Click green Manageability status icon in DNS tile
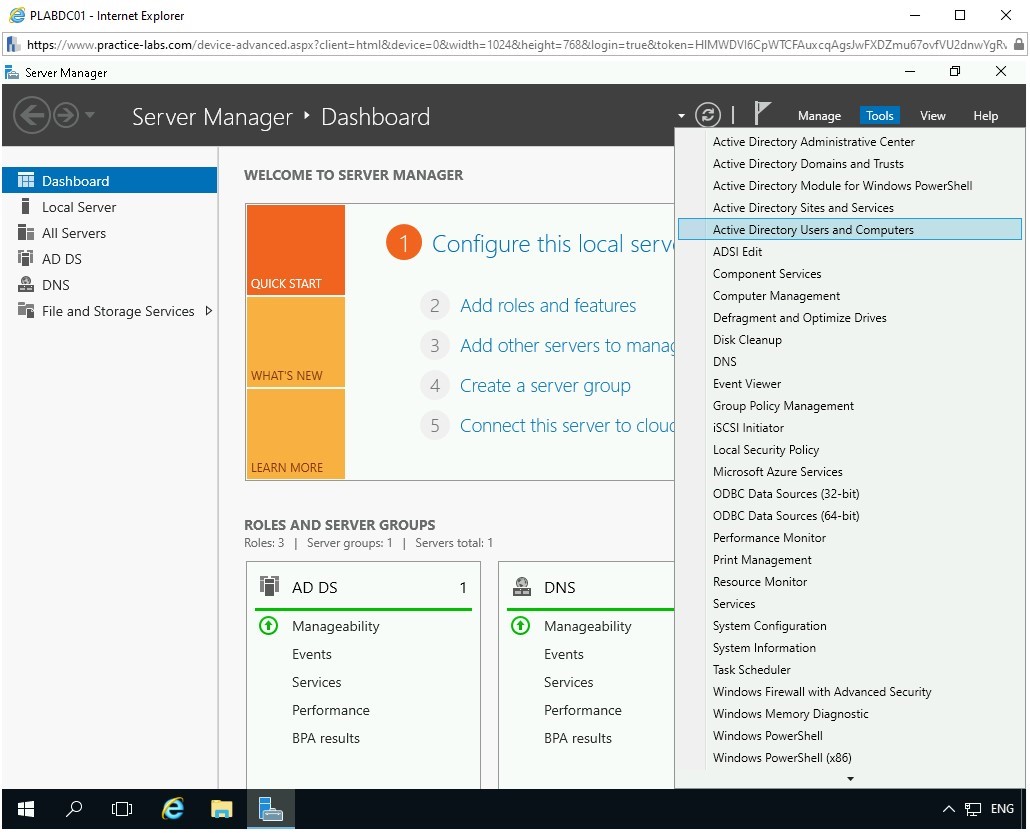The width and height of the screenshot is (1030, 833). click(x=520, y=625)
